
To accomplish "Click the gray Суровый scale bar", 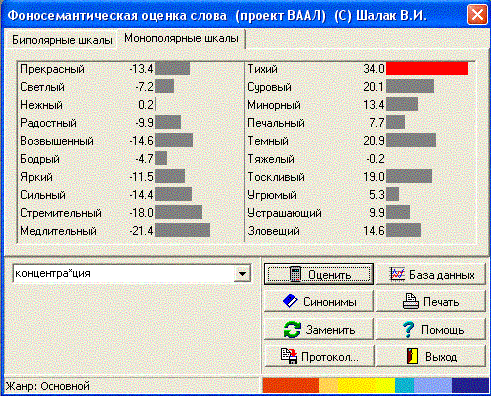I will click(410, 86).
